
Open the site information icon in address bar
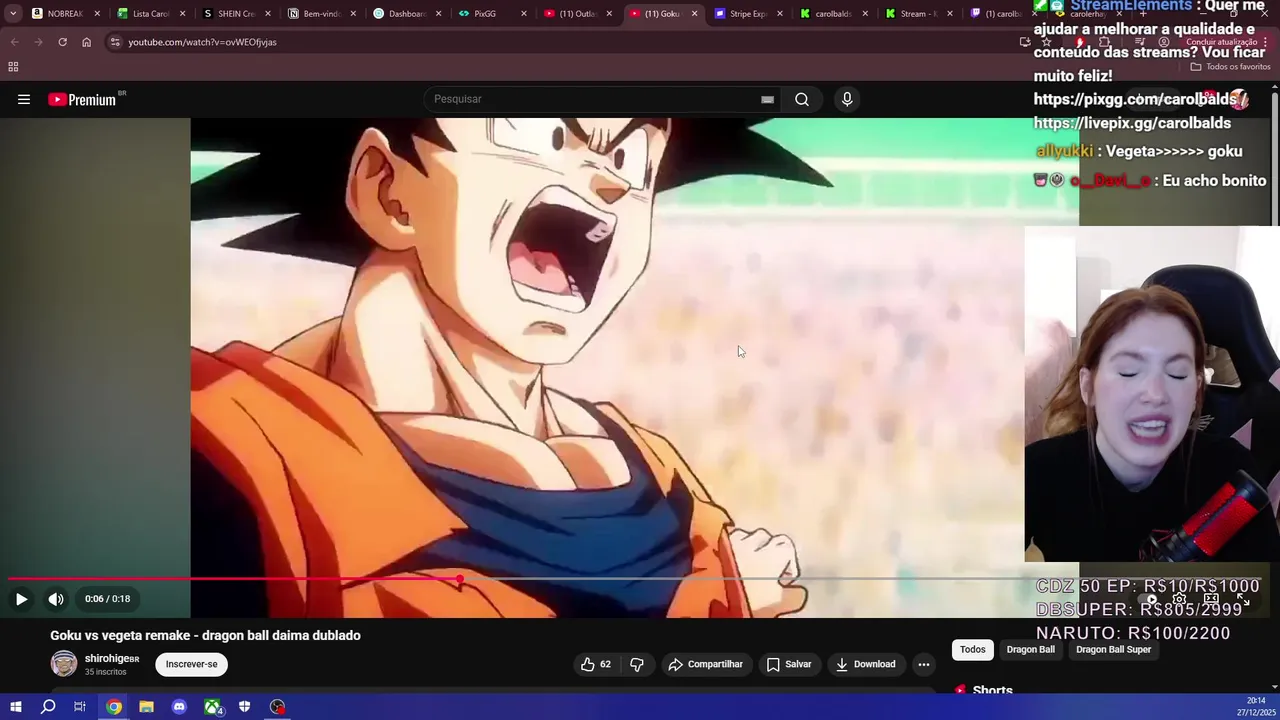[115, 42]
